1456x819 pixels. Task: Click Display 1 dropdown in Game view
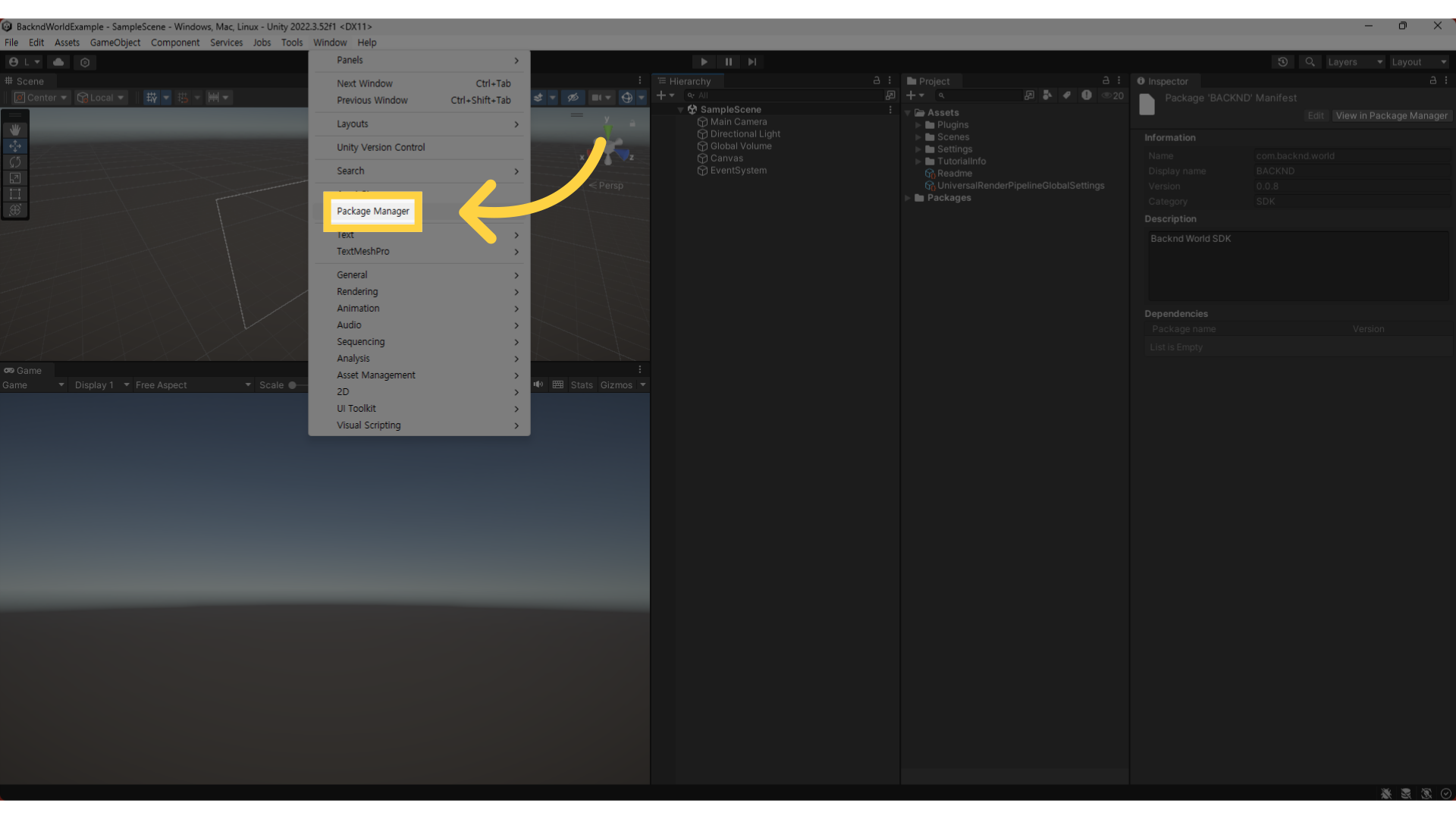97,385
